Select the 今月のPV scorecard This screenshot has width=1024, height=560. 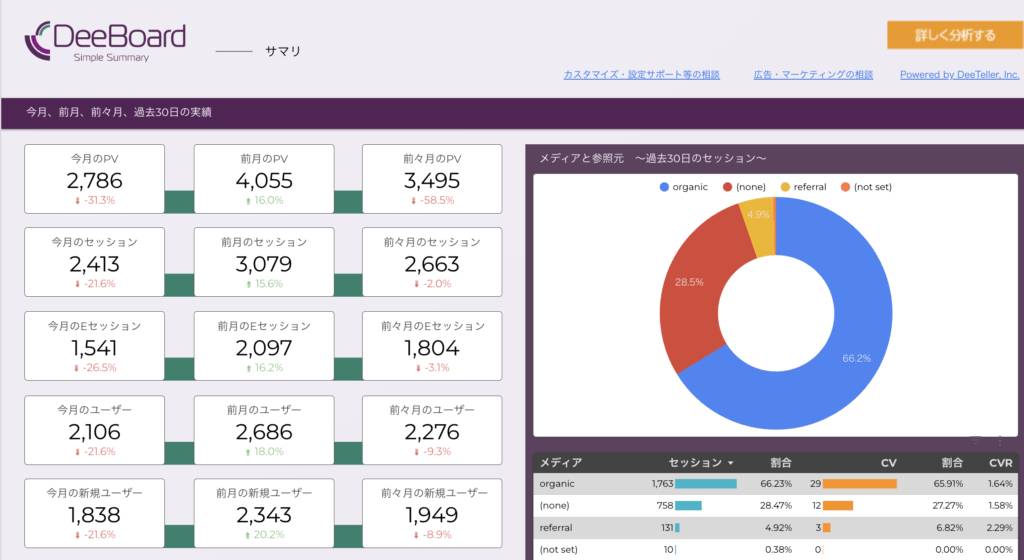(x=95, y=179)
